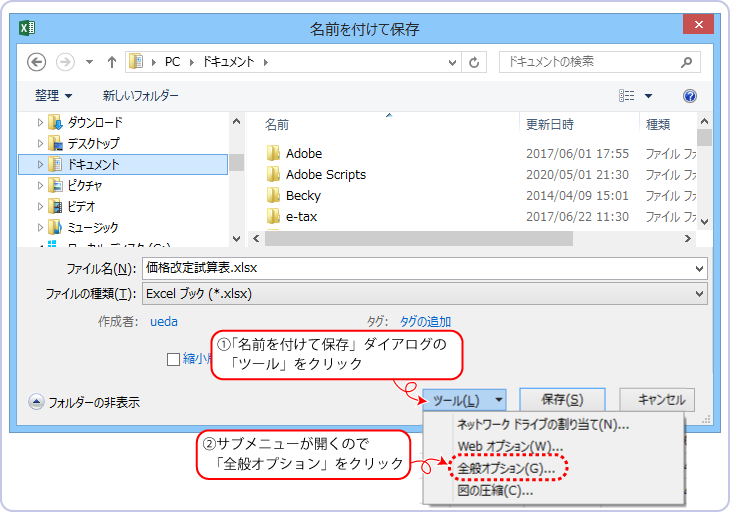The width and height of the screenshot is (730, 512).
Task: Select the e-tax folder
Action: pos(301,216)
